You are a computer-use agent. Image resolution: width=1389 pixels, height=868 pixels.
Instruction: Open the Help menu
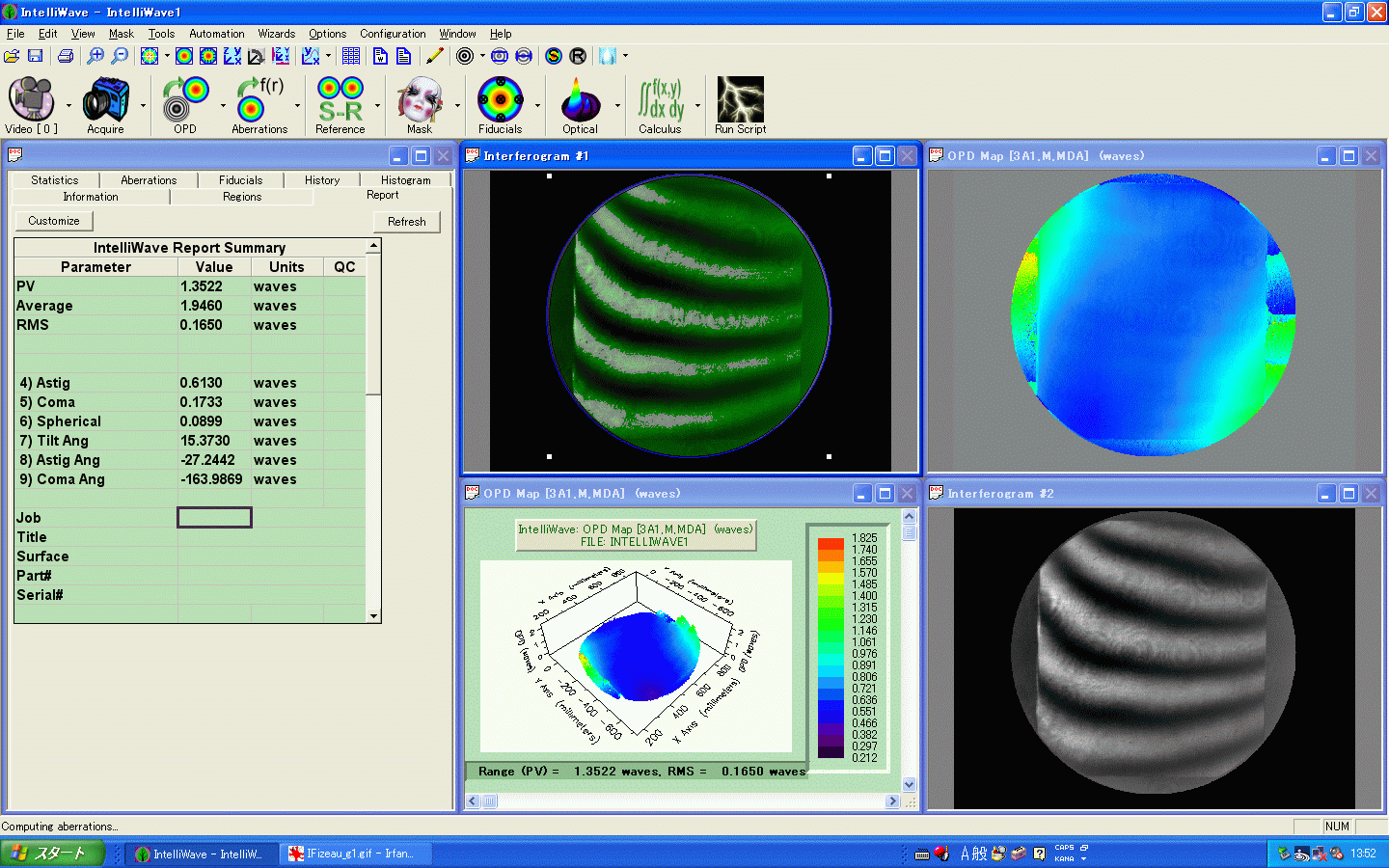[x=501, y=34]
